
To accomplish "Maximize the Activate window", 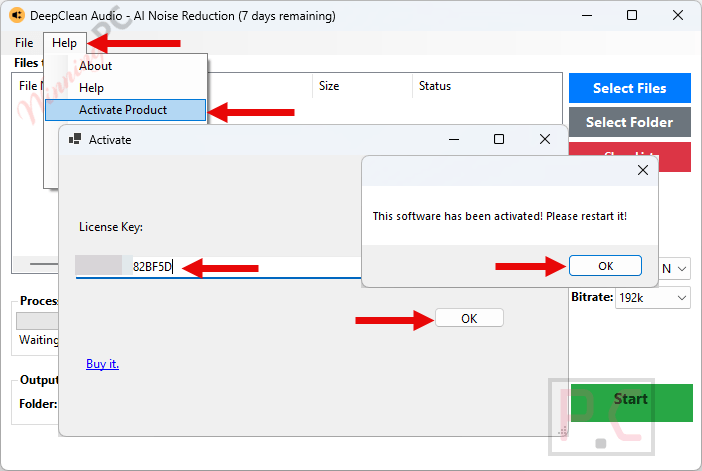I will point(499,139).
